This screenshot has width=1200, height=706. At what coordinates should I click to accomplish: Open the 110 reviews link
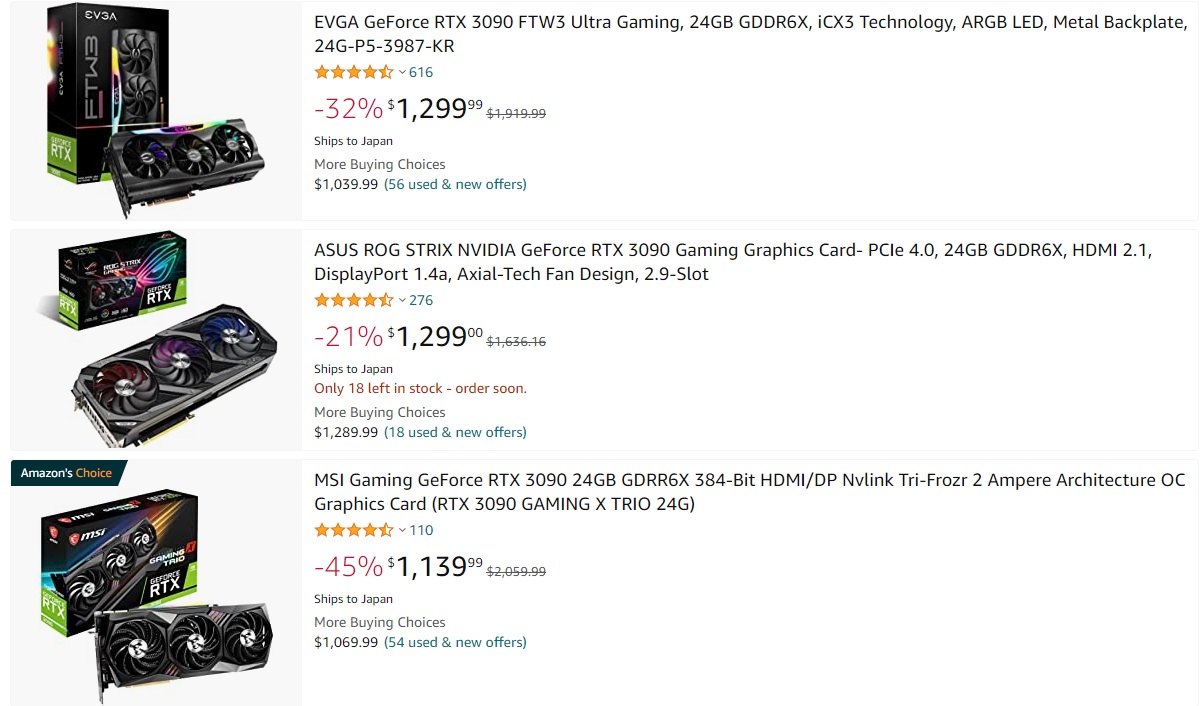(421, 530)
